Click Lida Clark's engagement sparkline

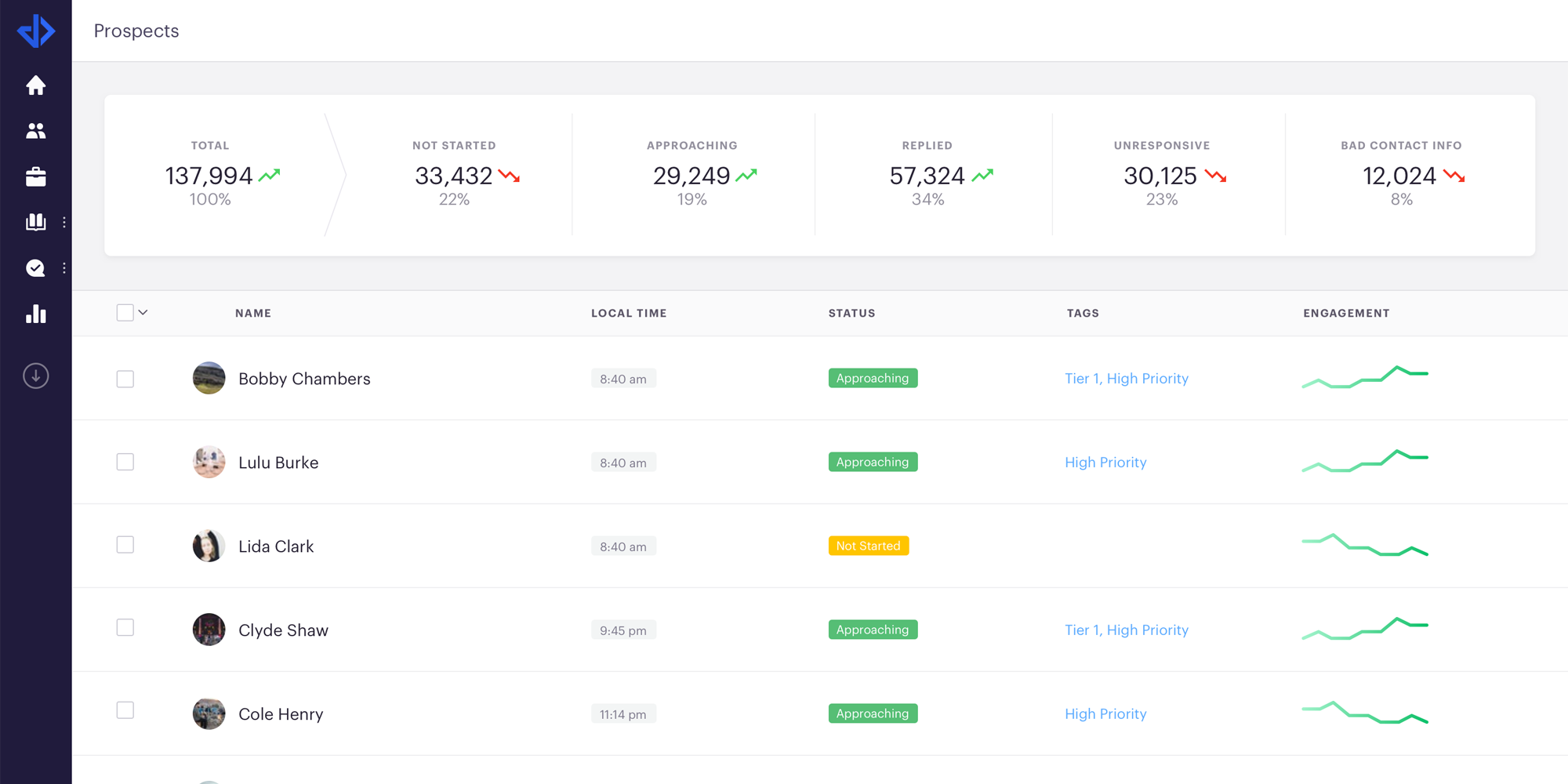pyautogui.click(x=1365, y=545)
